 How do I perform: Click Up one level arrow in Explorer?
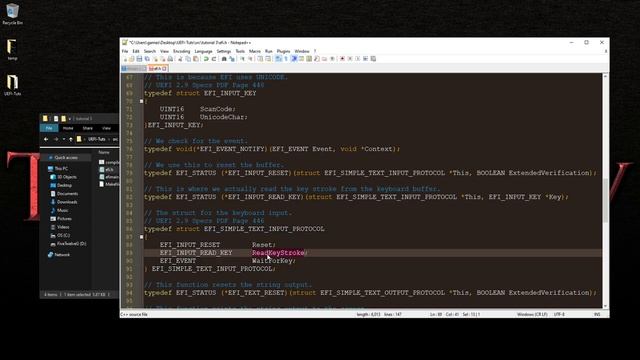[x=71, y=139]
